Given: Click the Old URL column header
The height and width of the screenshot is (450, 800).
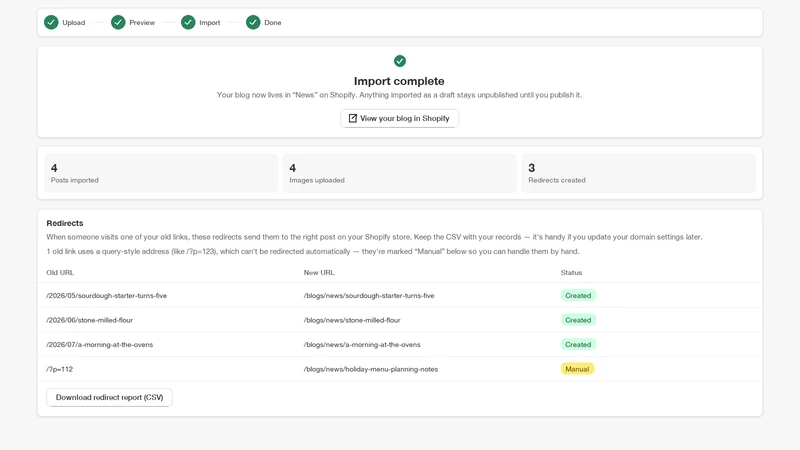Looking at the screenshot, I should (x=60, y=272).
